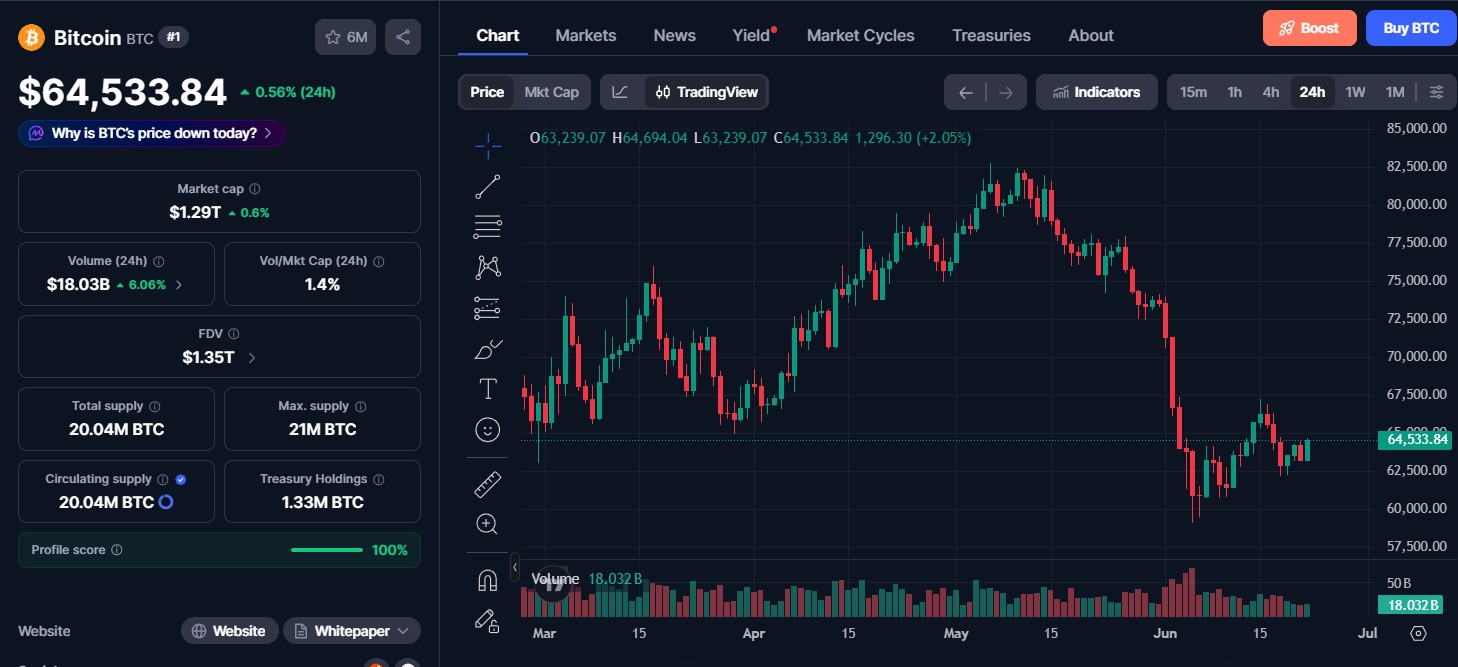This screenshot has width=1458, height=667.
Task: Show info for Treasury Holdings
Action: (x=379, y=480)
